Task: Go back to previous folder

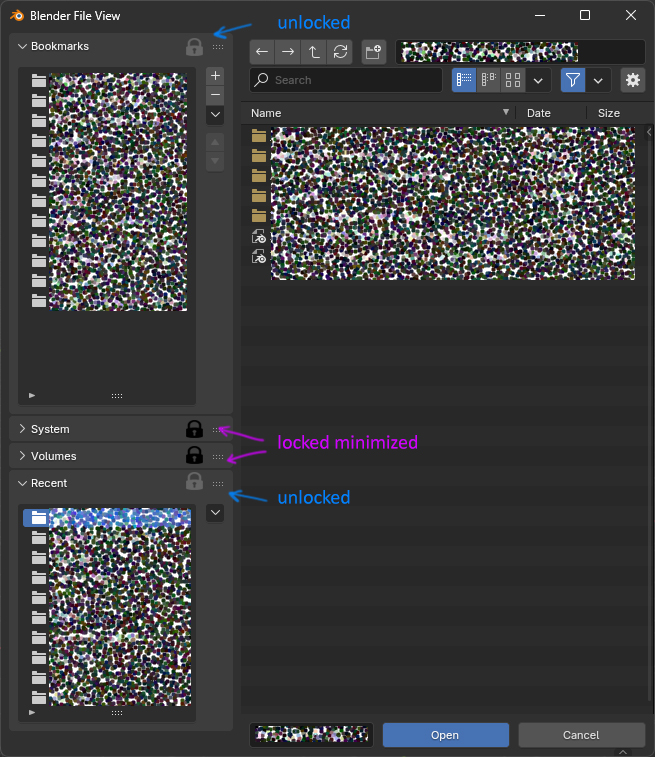Action: [262, 52]
